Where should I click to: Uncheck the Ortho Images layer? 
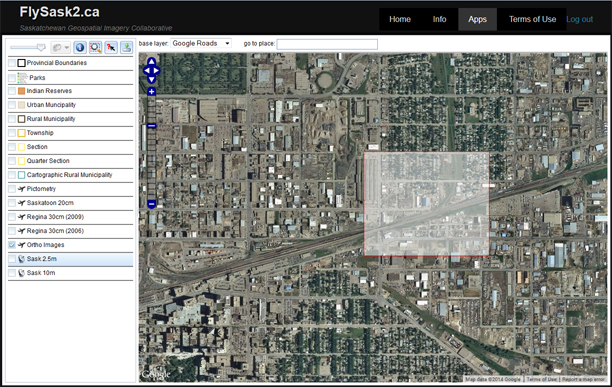click(12, 245)
